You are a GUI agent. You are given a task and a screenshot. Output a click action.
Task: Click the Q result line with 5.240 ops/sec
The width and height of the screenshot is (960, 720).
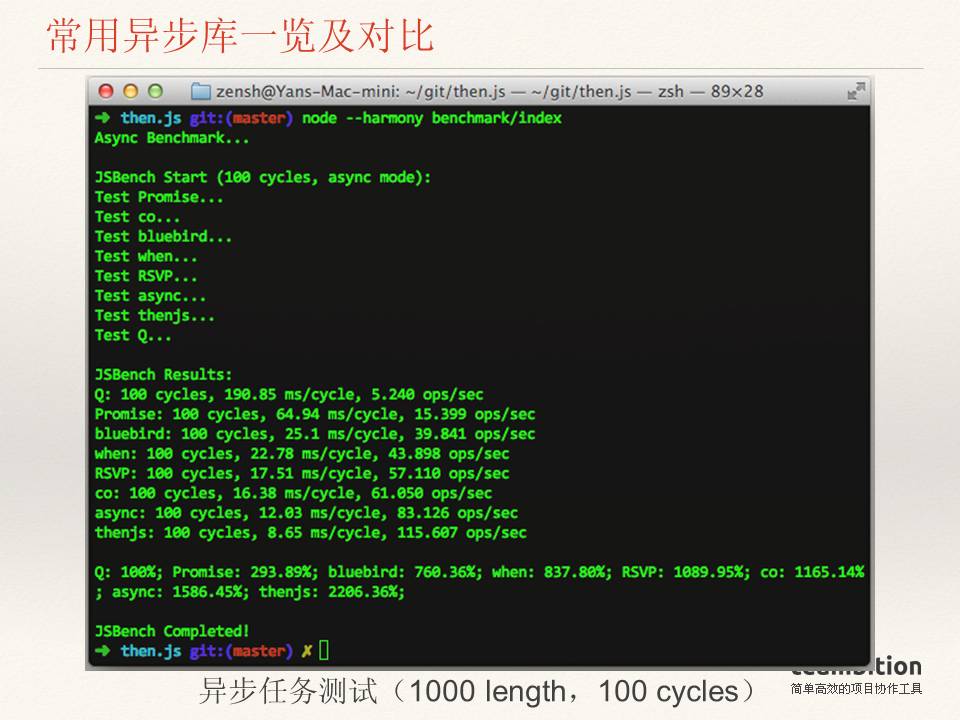[289, 395]
